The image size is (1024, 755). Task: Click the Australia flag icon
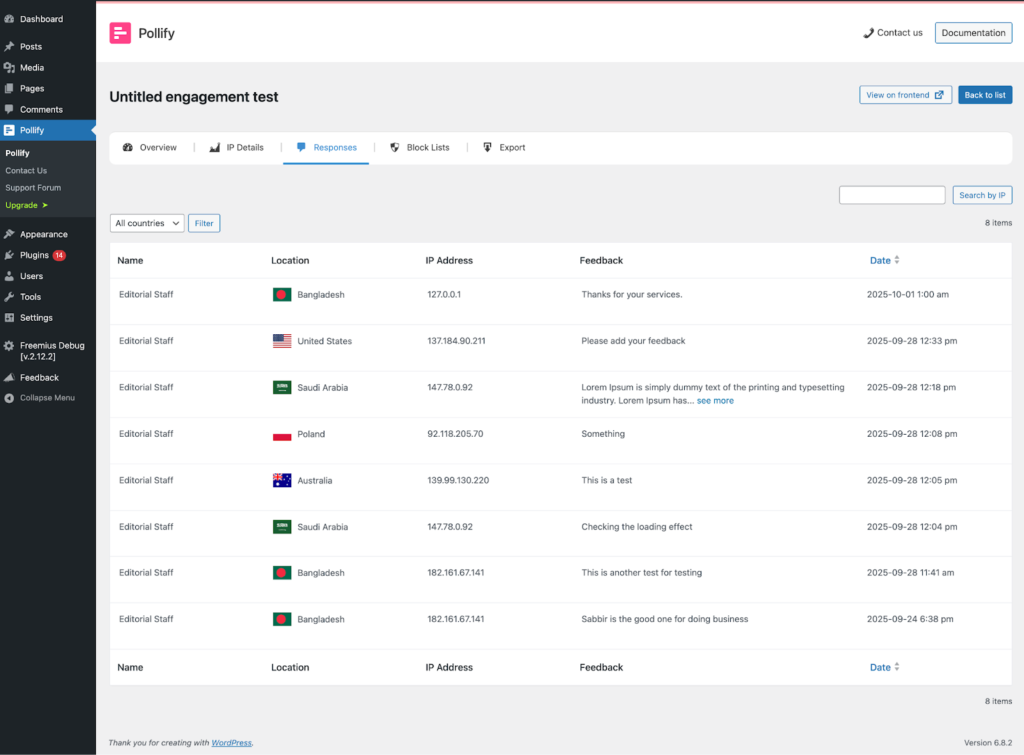[x=282, y=480]
